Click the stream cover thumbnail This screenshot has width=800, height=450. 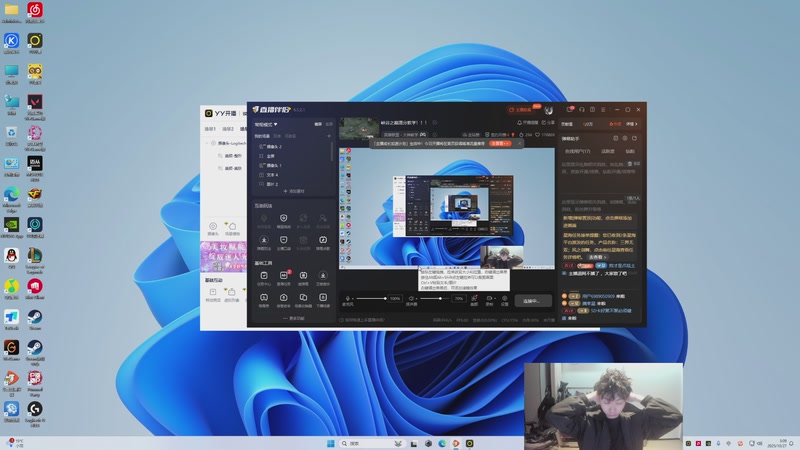(x=359, y=128)
